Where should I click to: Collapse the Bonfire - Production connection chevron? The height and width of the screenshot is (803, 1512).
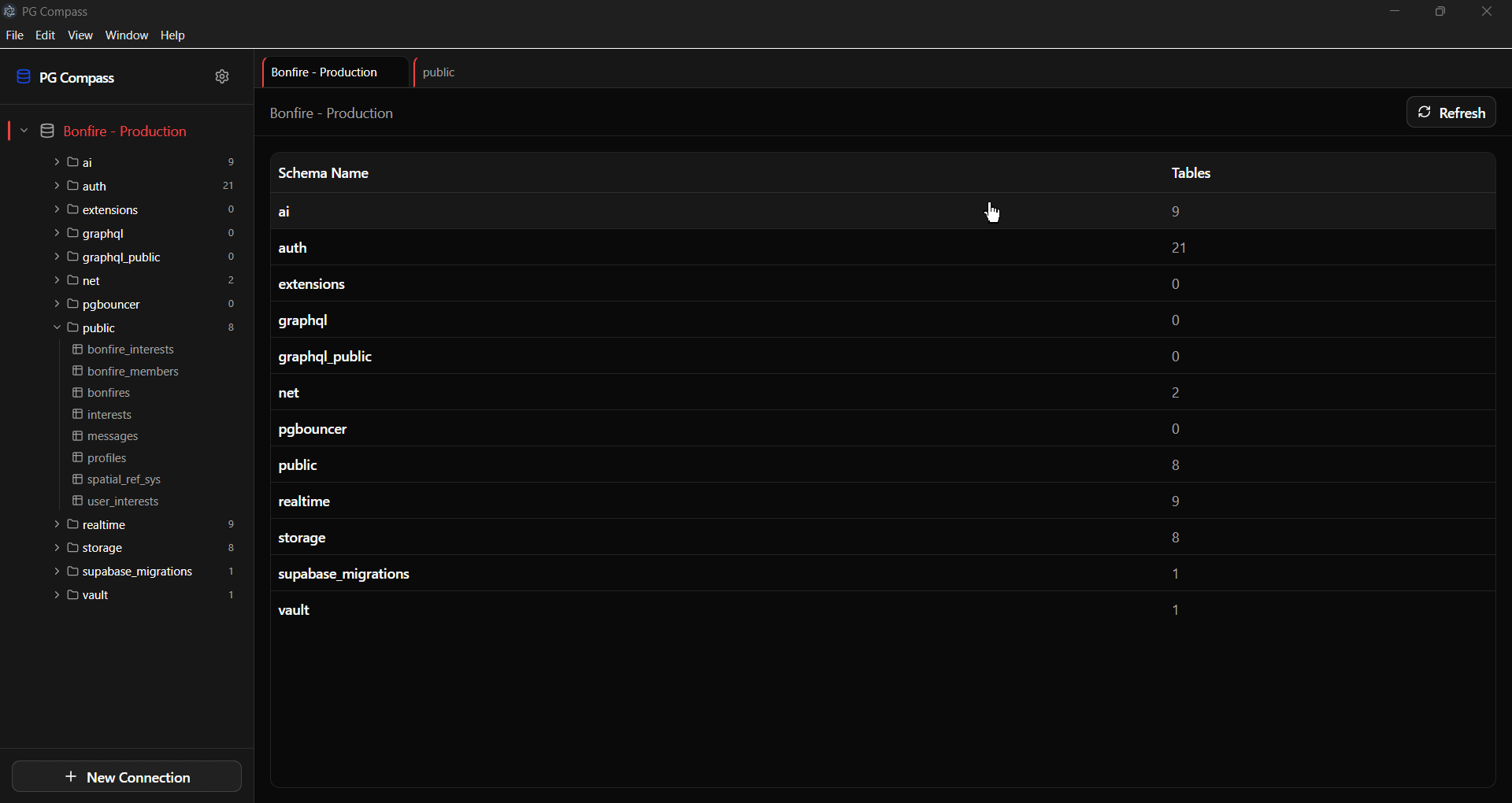coord(24,131)
